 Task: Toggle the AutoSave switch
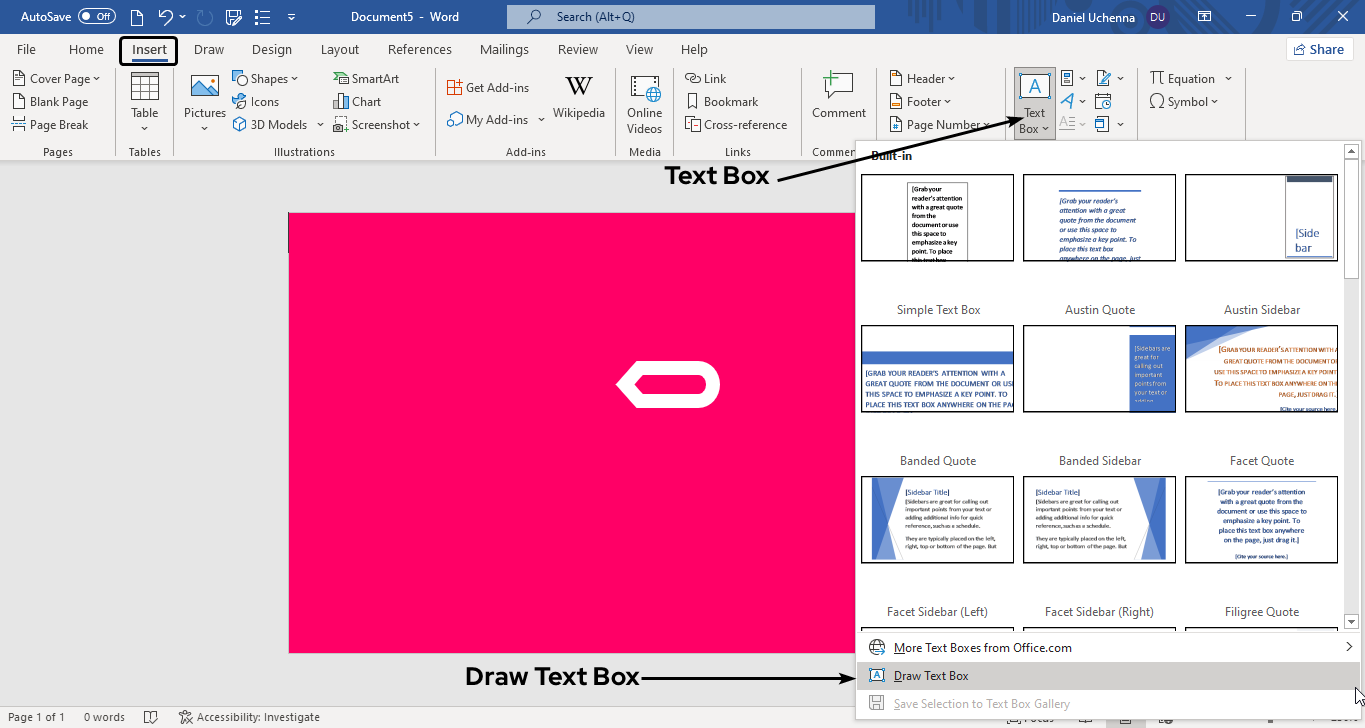point(96,17)
